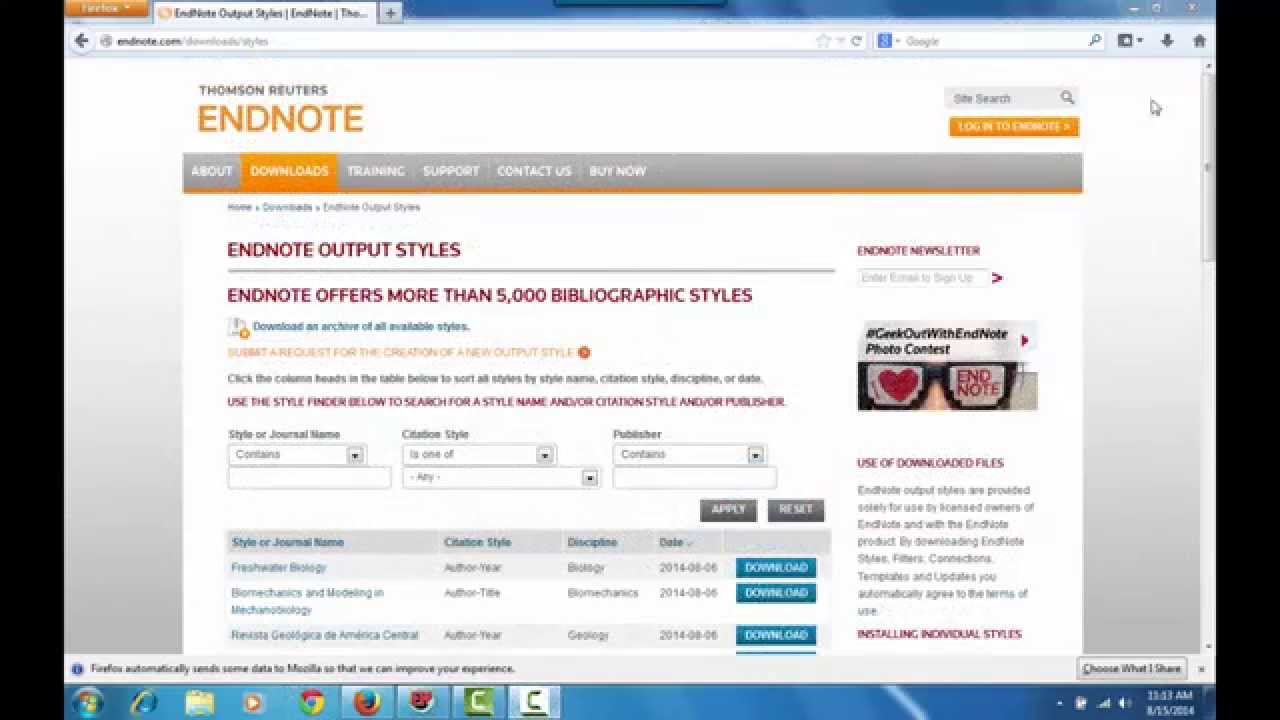Open the GeekOutWithEndNote Photo Contest banner
Screen dimensions: 1280x720
click(947, 366)
